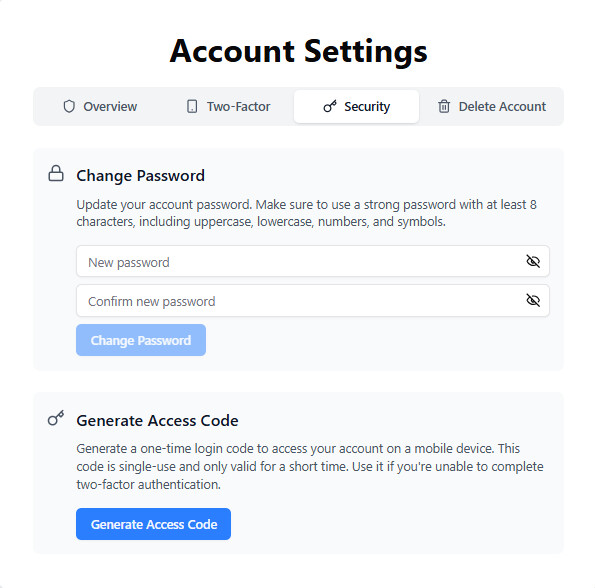Show the New password field contents
This screenshot has width=595, height=588.
point(533,261)
